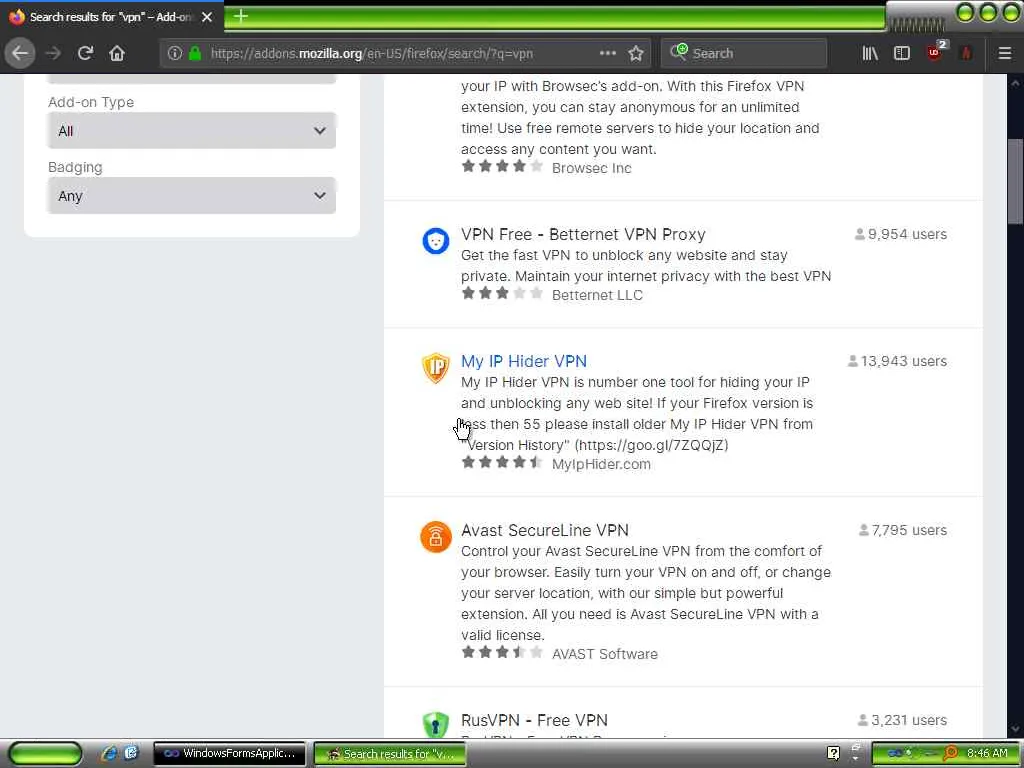Click the My IP Hider star rating
The width and height of the screenshot is (1024, 768).
[502, 462]
